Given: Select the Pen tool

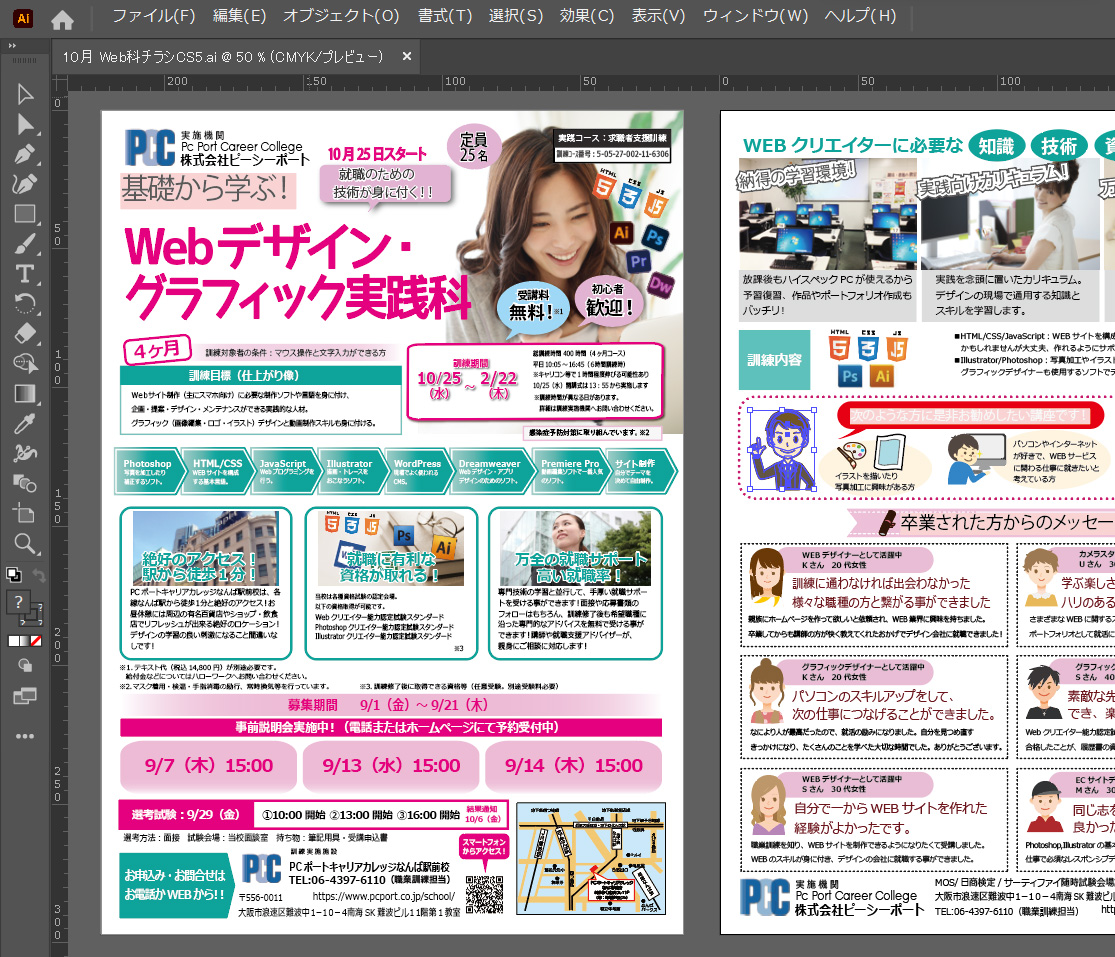Looking at the screenshot, I should (25, 154).
